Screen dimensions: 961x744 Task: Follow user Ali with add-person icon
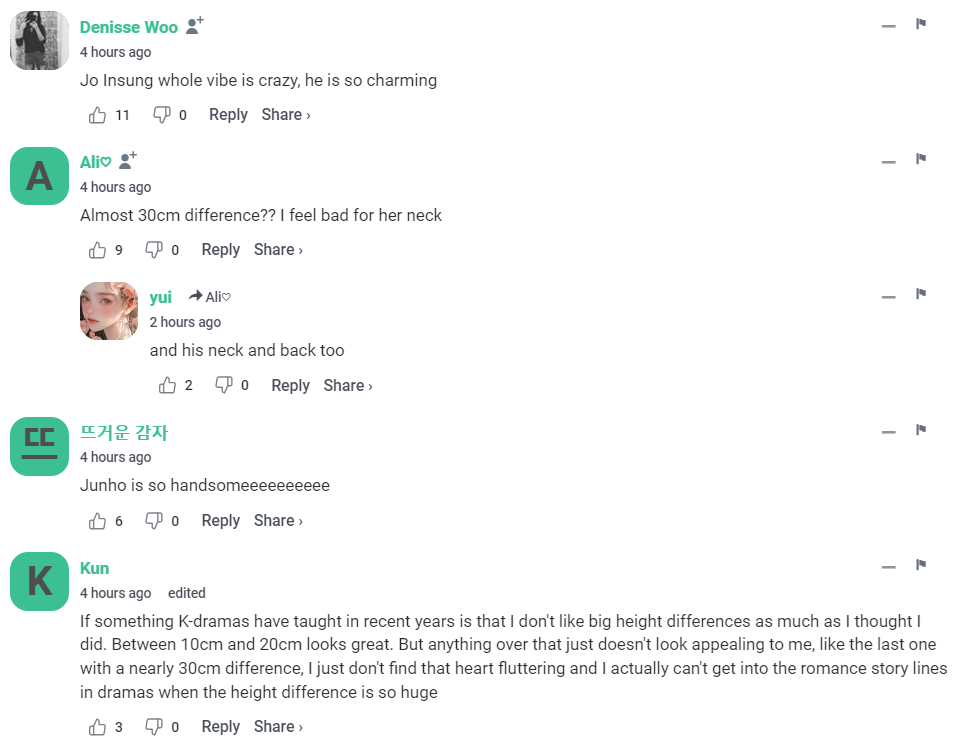point(127,161)
